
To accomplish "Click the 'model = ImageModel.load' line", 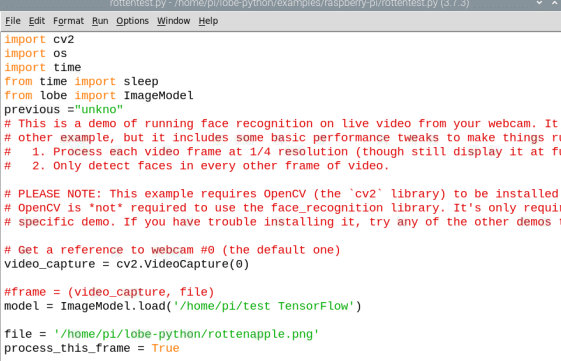I will point(183,306).
